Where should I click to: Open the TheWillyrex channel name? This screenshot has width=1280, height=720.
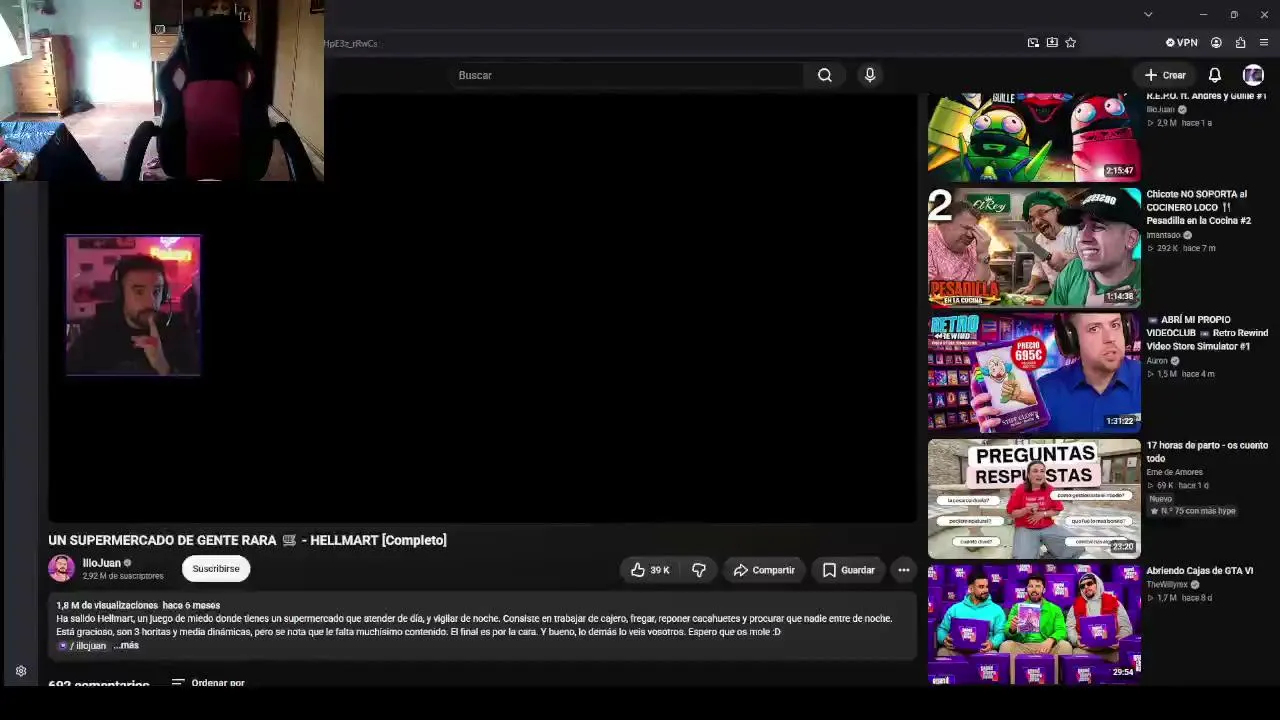click(1167, 585)
